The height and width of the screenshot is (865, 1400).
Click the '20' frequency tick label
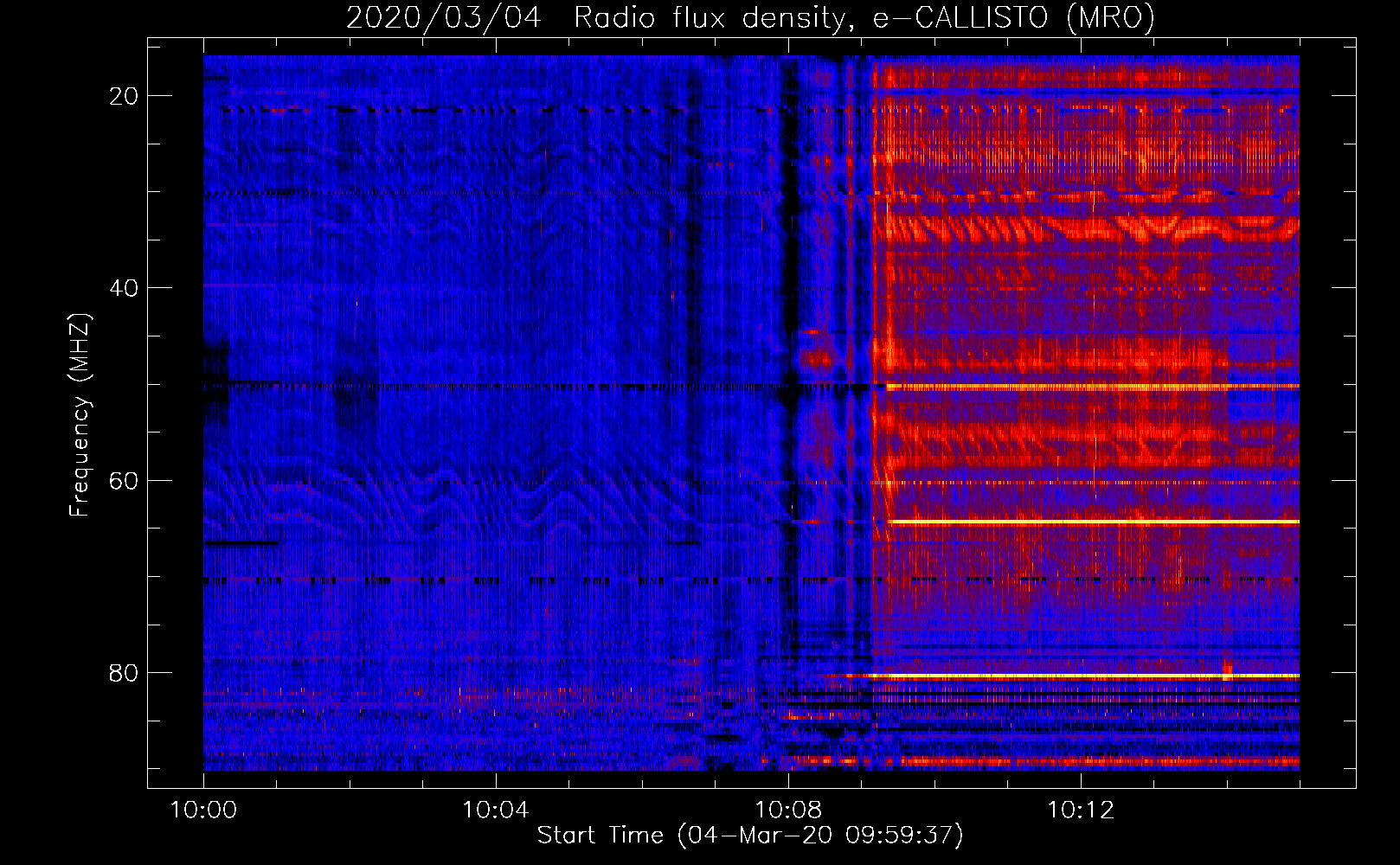click(x=124, y=96)
